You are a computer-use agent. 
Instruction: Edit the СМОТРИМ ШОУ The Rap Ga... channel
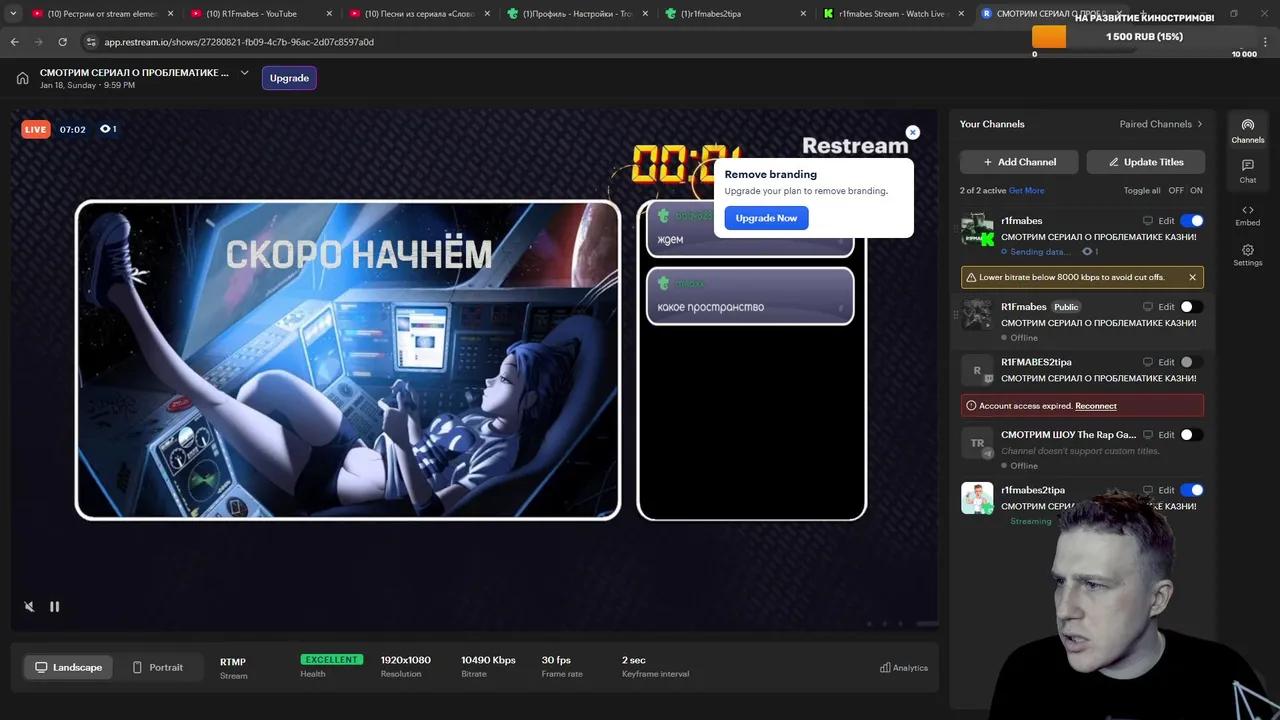(x=1166, y=435)
